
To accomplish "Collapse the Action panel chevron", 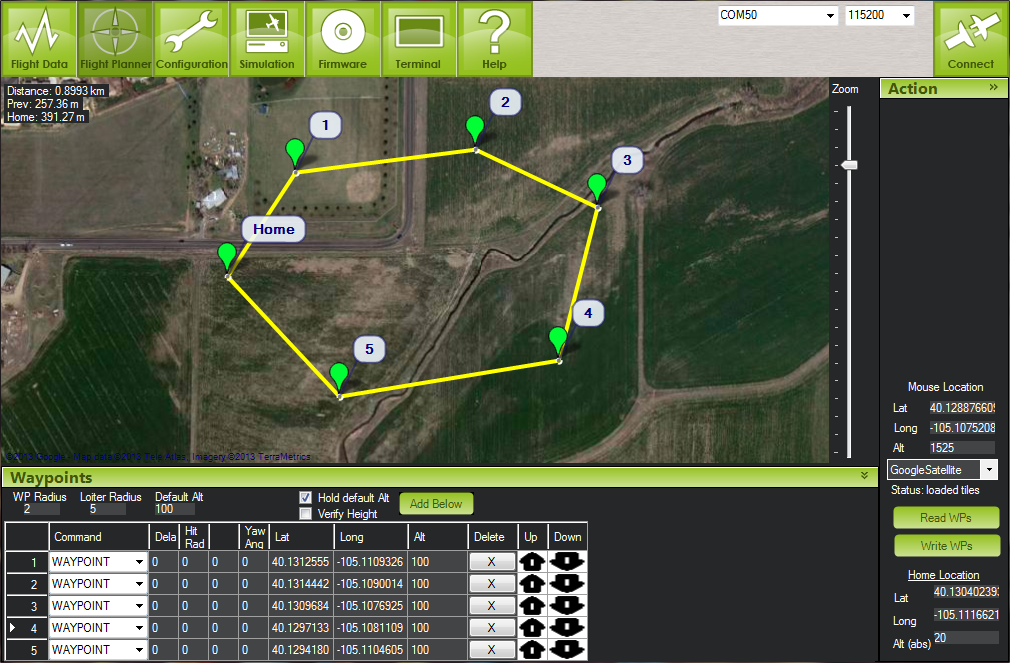I will [994, 87].
